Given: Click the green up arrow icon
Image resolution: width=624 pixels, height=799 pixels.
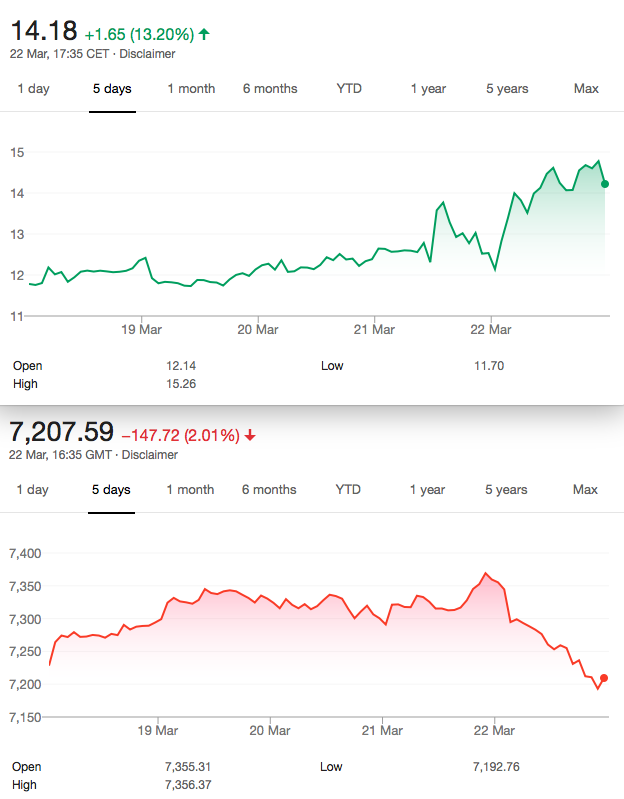Looking at the screenshot, I should pyautogui.click(x=204, y=34).
